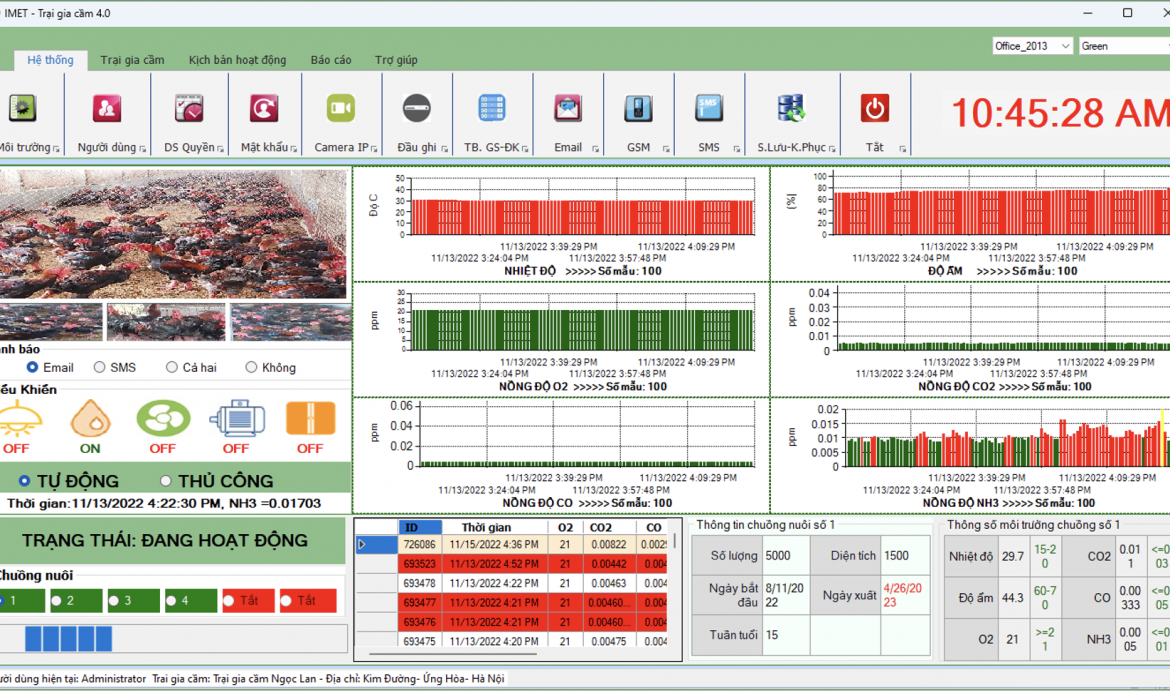Screen dimensions: 1170x694
Task: Toggle the water drop control icon
Action: 90,420
